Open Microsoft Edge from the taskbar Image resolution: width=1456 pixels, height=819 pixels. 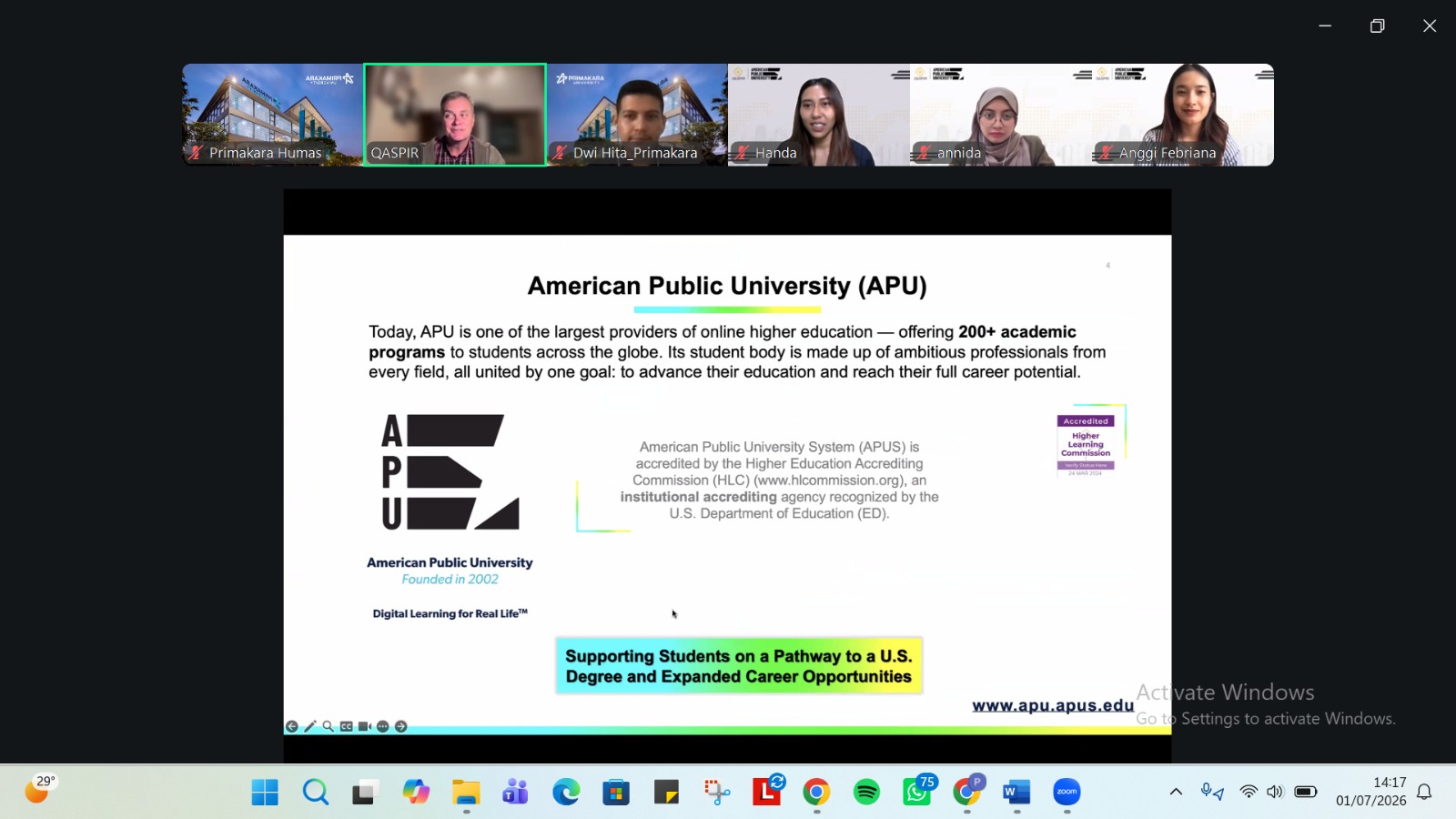[x=566, y=793]
